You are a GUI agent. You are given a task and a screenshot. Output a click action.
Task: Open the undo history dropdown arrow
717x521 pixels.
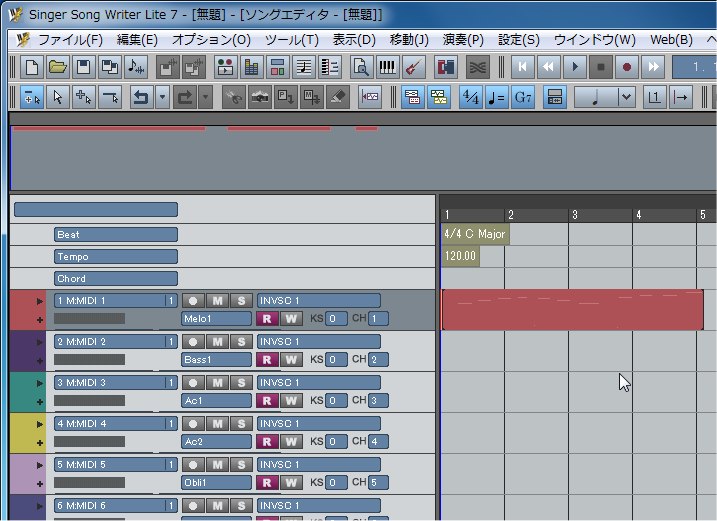coord(162,97)
